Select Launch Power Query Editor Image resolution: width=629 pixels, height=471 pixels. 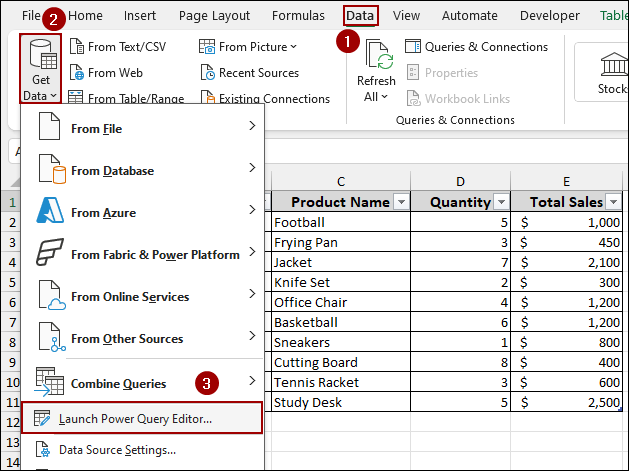click(x=142, y=418)
